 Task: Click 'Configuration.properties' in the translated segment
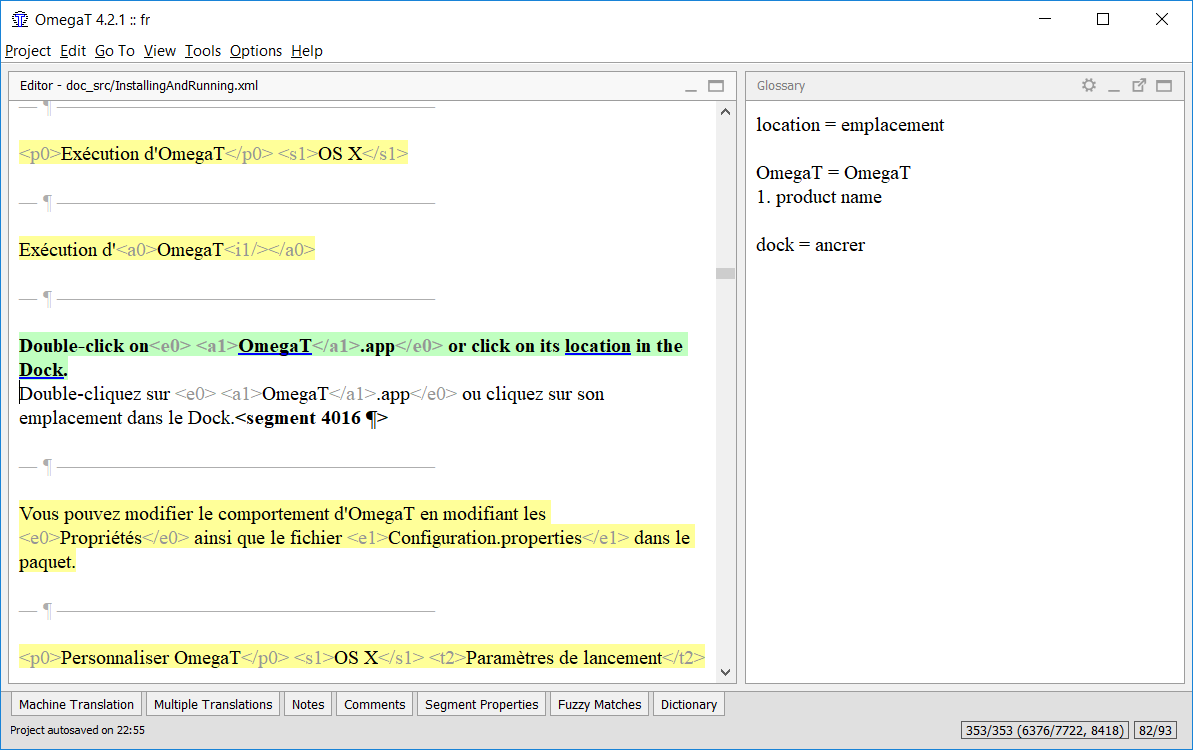[x=485, y=538]
